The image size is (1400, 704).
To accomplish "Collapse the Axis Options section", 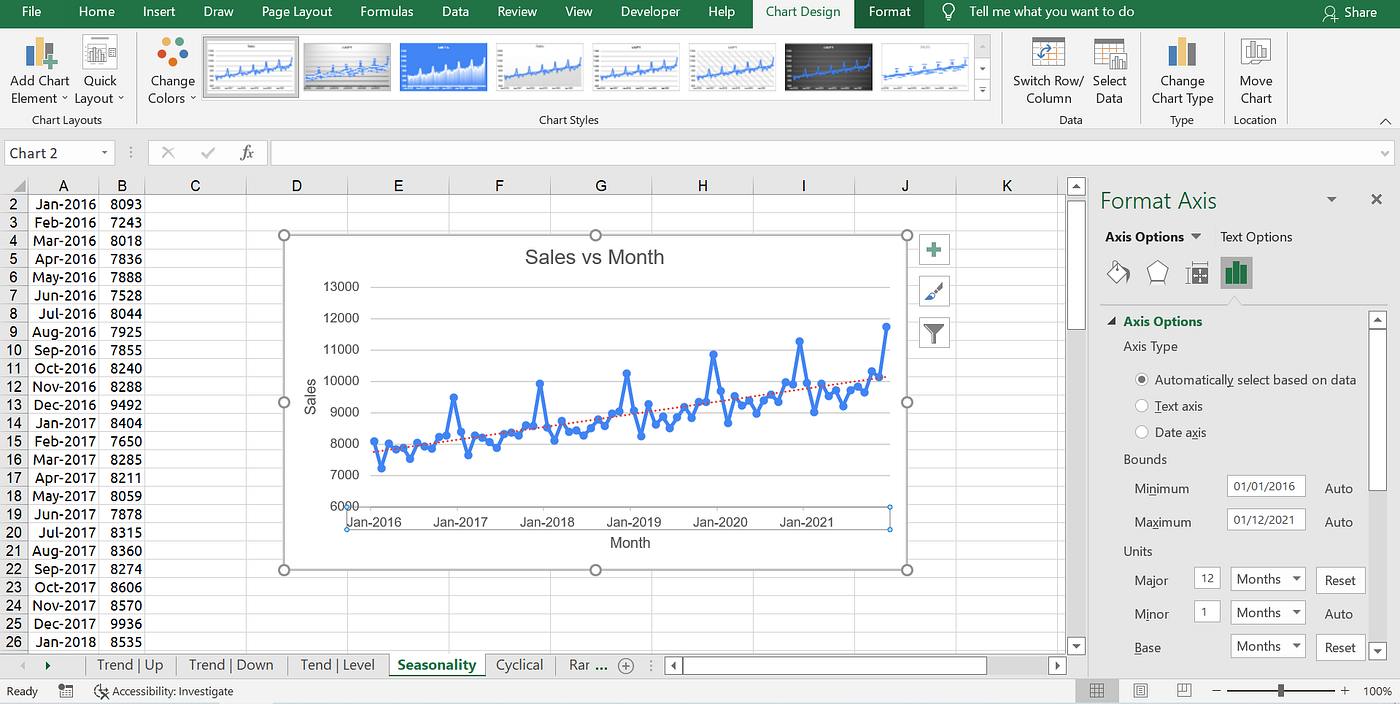I will click(1111, 321).
